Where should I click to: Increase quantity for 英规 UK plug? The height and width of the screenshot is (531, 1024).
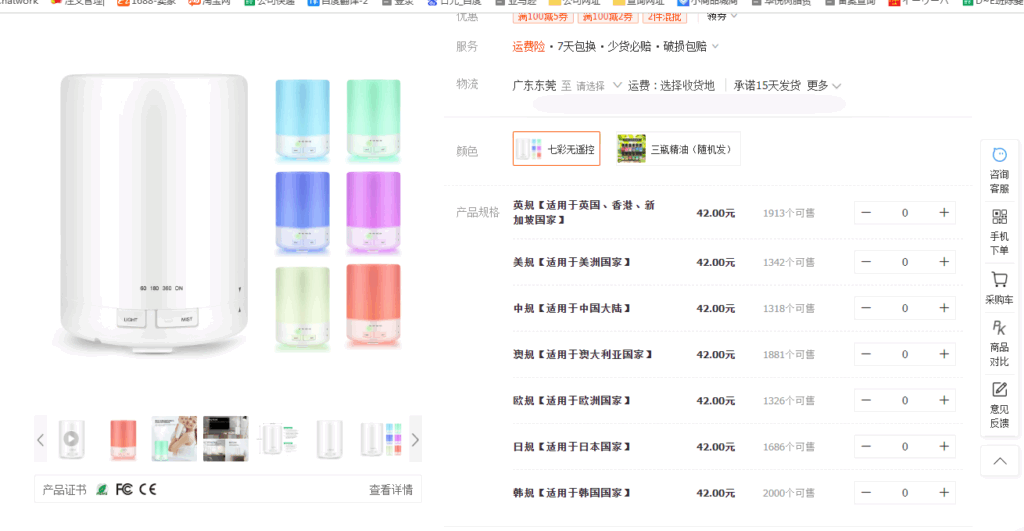click(944, 213)
